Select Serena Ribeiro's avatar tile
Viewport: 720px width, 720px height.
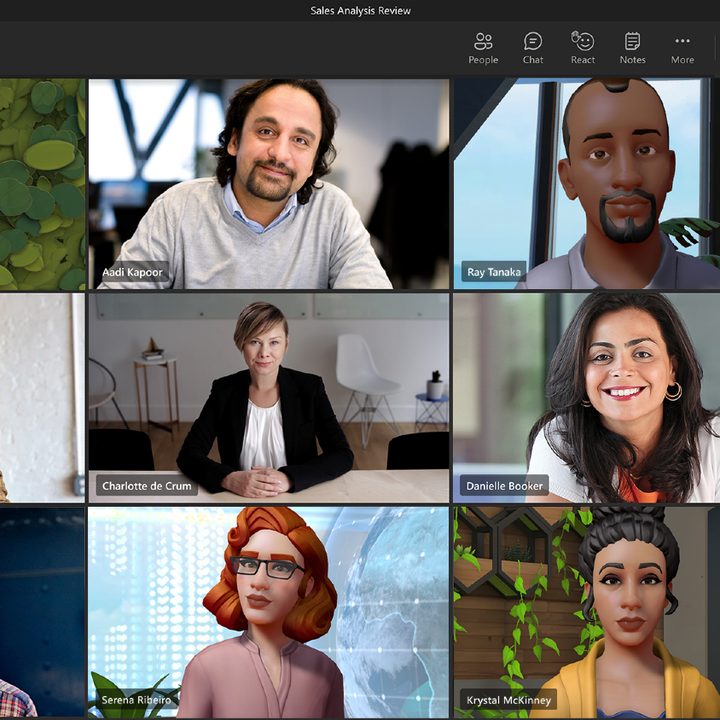pos(268,610)
